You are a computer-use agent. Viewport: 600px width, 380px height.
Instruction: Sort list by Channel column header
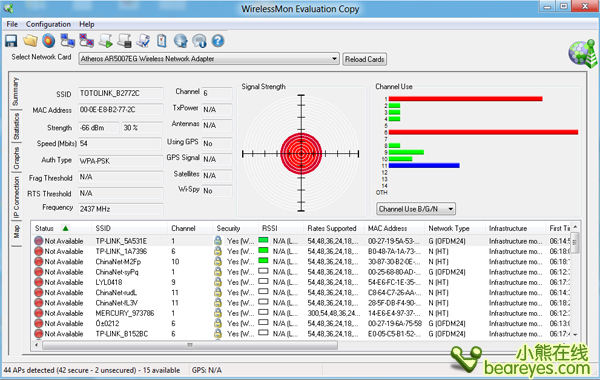point(190,228)
